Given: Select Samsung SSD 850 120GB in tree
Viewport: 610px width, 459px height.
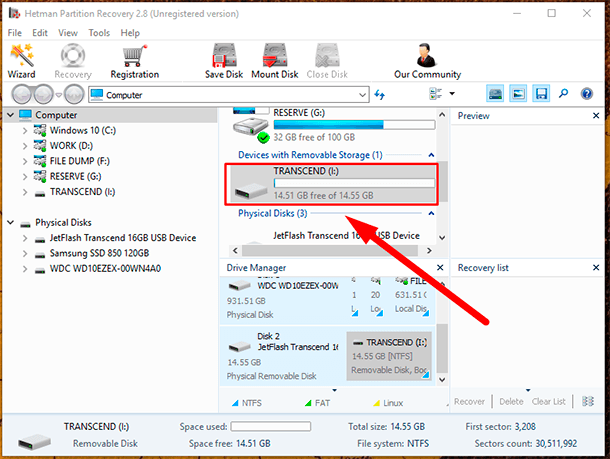Looking at the screenshot, I should [99, 254].
